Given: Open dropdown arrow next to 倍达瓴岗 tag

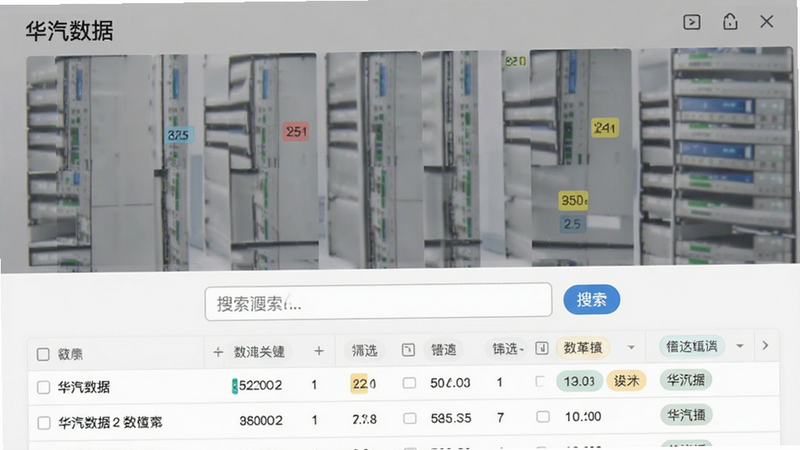Looking at the screenshot, I should coord(740,346).
